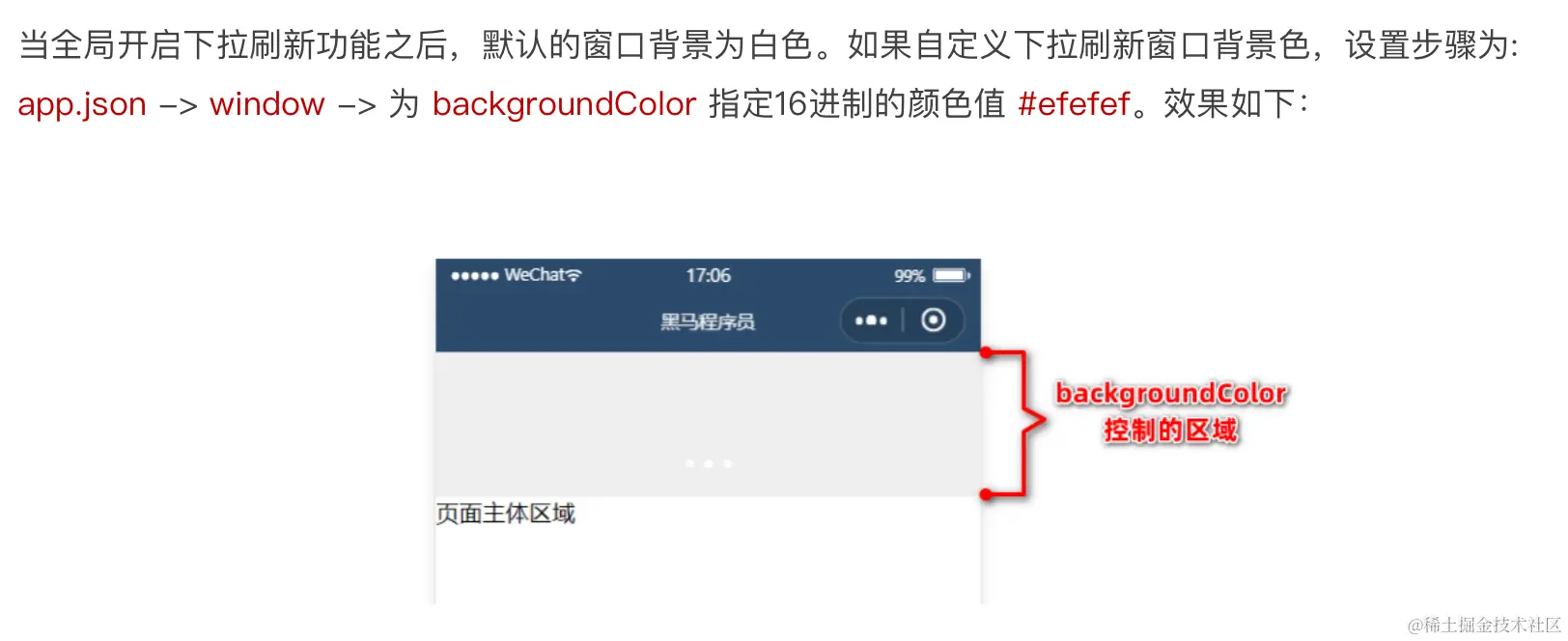Click the battery icon in status bar
The width and height of the screenshot is (1568, 641).
(x=951, y=275)
